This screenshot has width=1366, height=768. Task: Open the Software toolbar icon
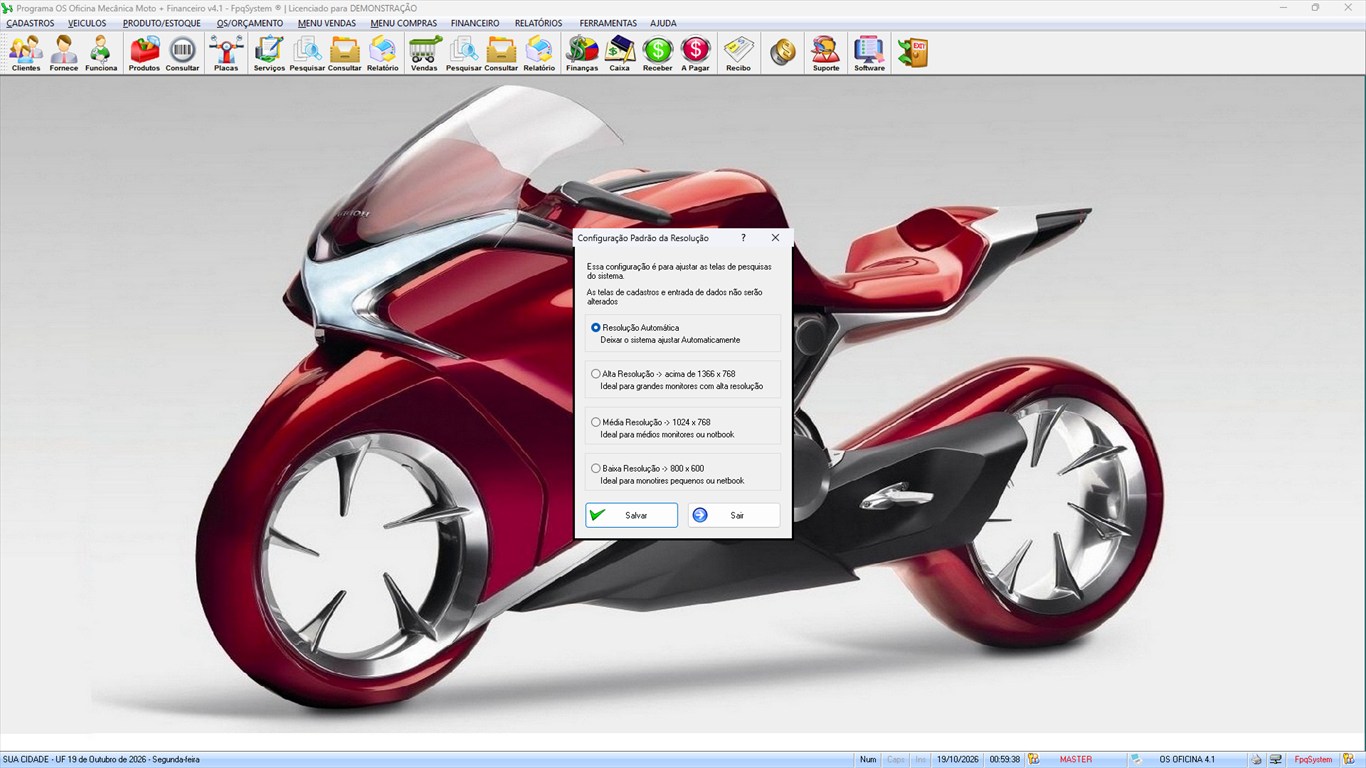click(x=869, y=53)
